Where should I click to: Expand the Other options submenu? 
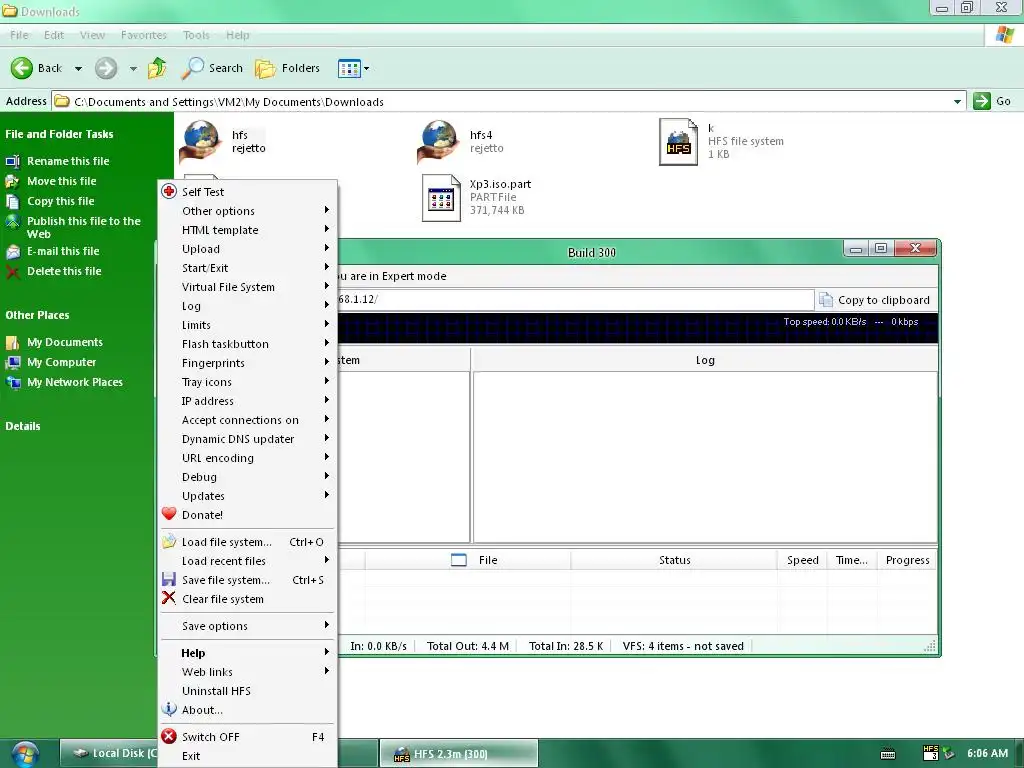(248, 210)
